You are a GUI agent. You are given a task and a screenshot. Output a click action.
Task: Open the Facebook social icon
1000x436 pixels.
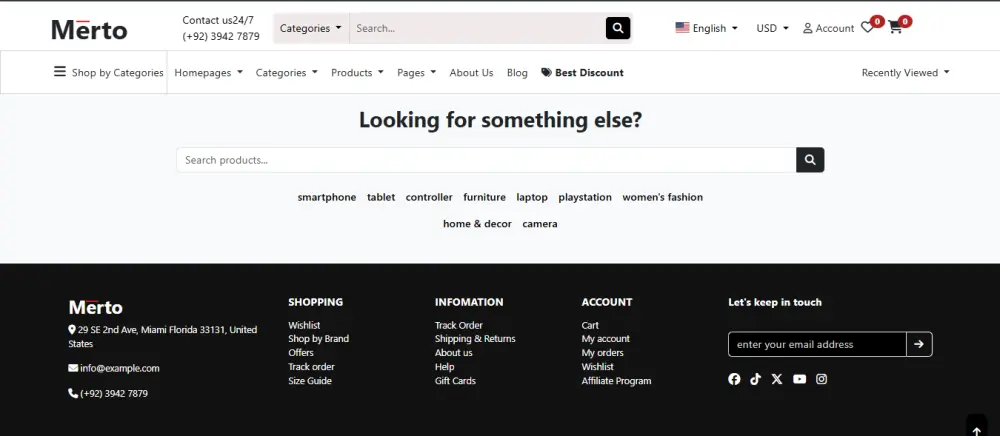pyautogui.click(x=734, y=379)
